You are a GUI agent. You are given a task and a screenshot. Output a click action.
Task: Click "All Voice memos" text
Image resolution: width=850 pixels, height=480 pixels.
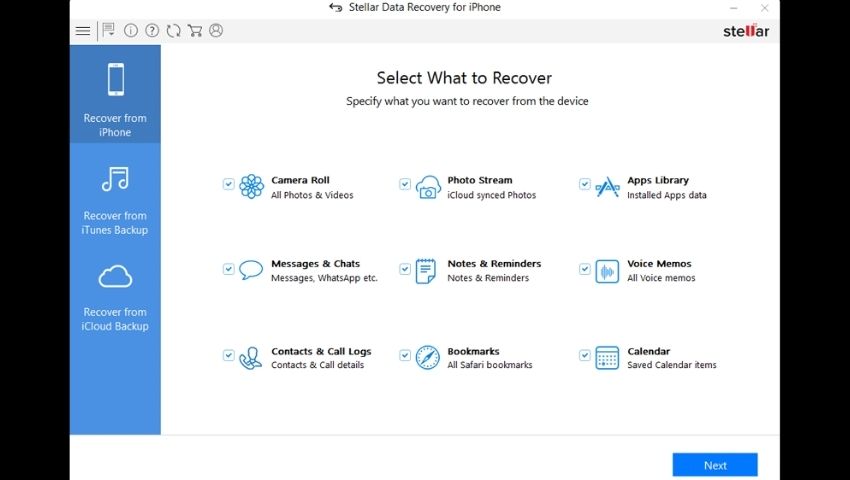click(x=661, y=278)
